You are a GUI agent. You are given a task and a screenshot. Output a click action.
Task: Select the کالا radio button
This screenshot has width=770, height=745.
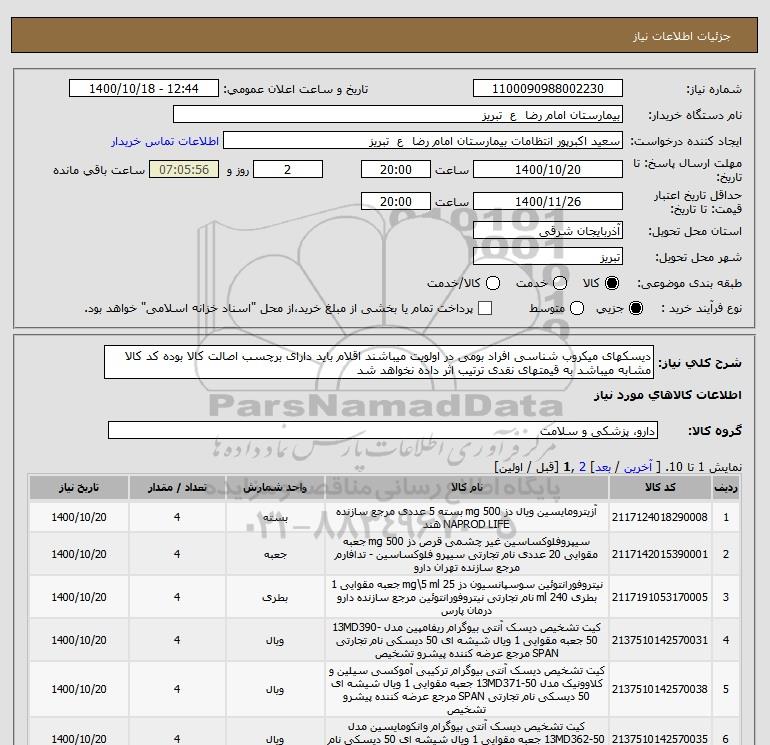(x=612, y=283)
